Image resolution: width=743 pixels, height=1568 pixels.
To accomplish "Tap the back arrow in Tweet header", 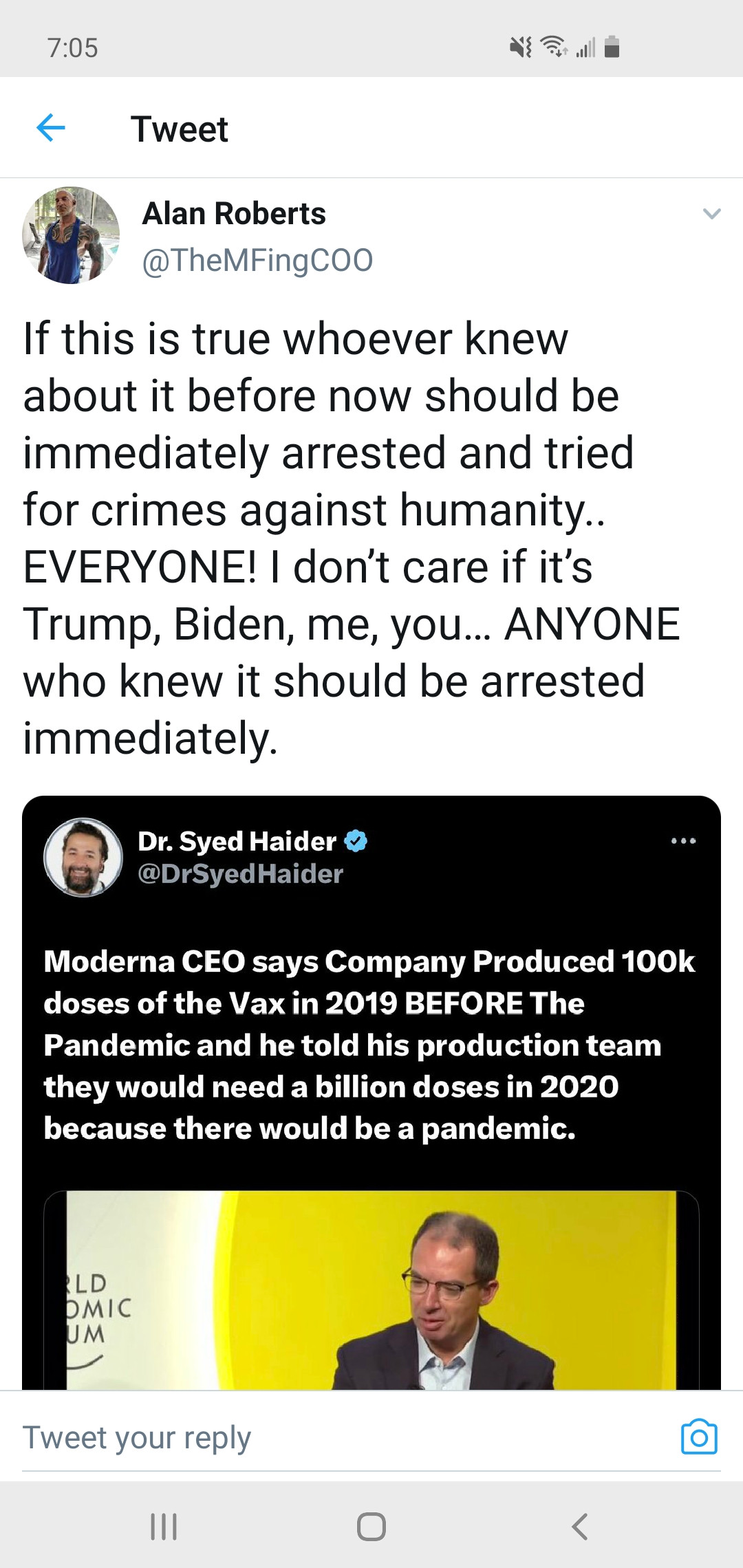I will [50, 128].
